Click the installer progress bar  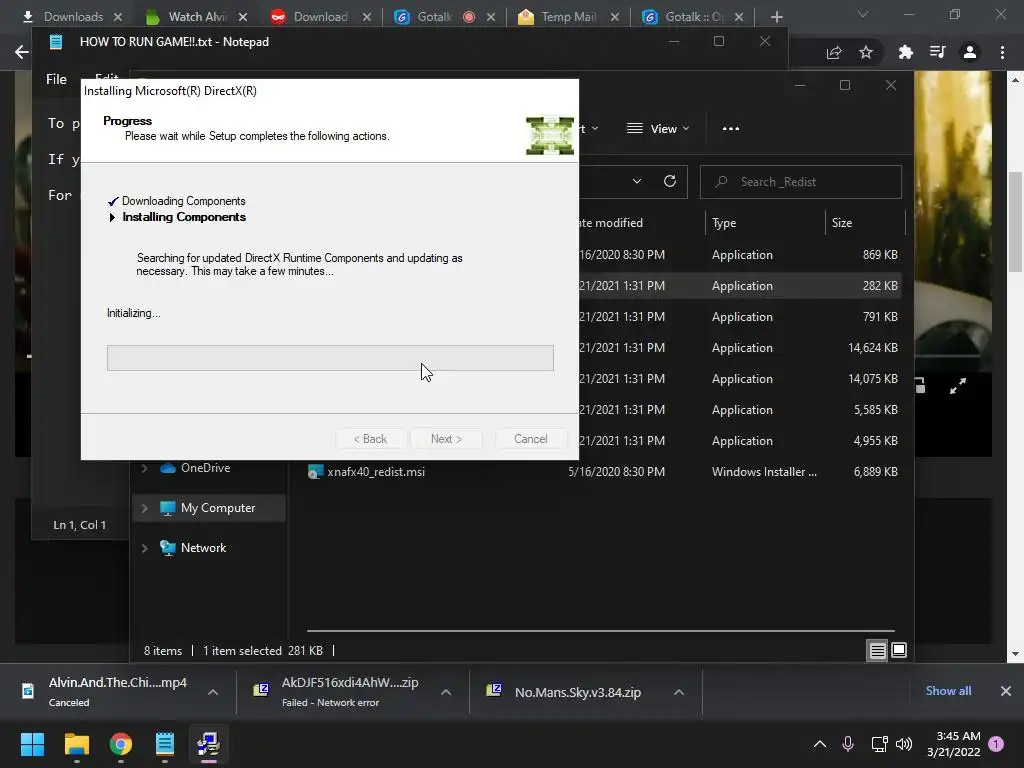click(330, 358)
